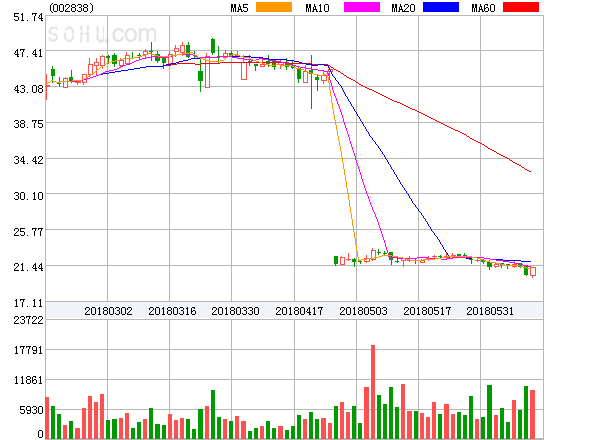The image size is (600, 440).
Task: Click the orange MA5 legend swatch
Action: click(274, 7)
